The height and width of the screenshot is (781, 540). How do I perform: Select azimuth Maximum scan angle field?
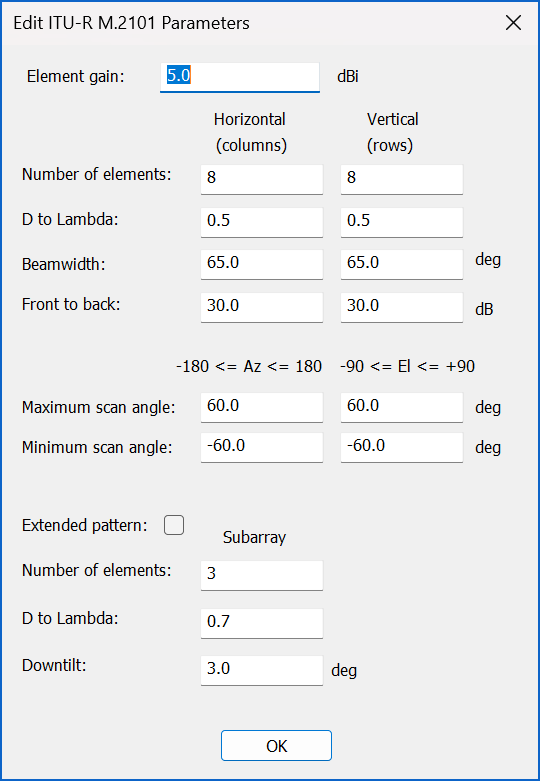pos(262,407)
